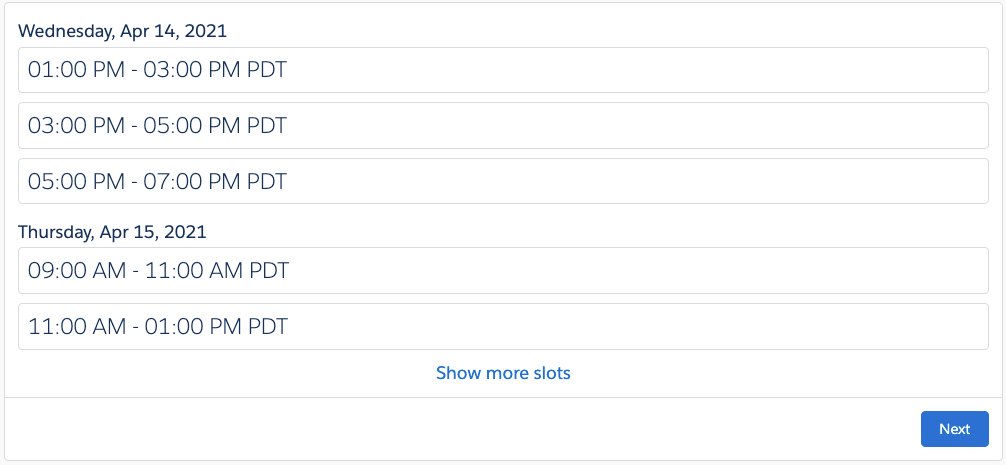
Task: Pick the 05:00 PM - 07:00 PM slot
Action: [x=503, y=182]
